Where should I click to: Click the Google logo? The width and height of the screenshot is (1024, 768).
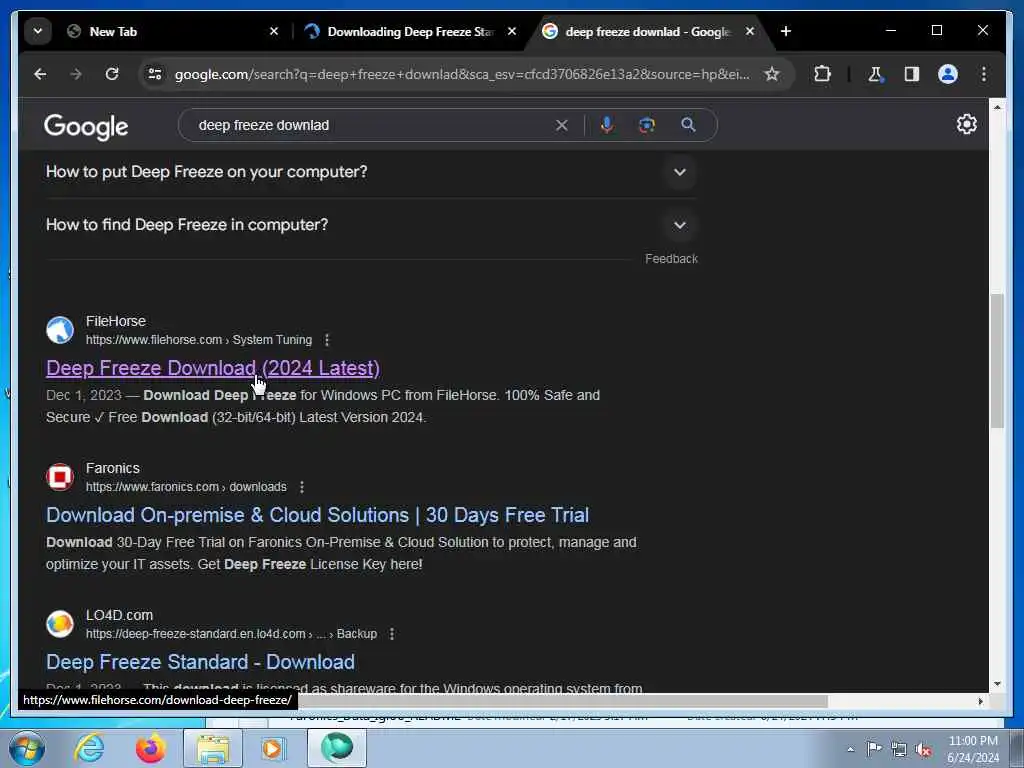[86, 127]
